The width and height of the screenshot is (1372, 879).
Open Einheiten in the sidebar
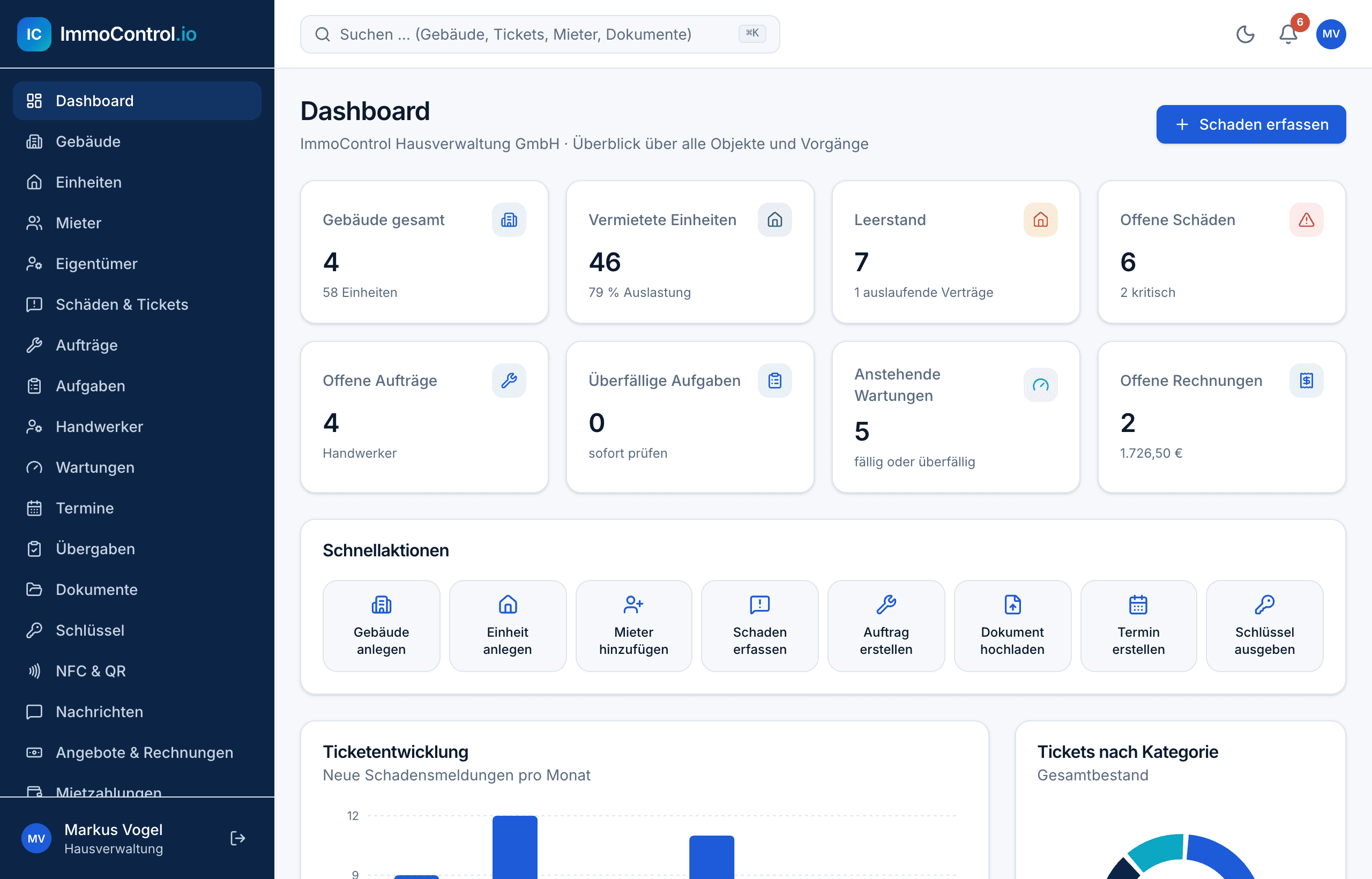(x=137, y=182)
